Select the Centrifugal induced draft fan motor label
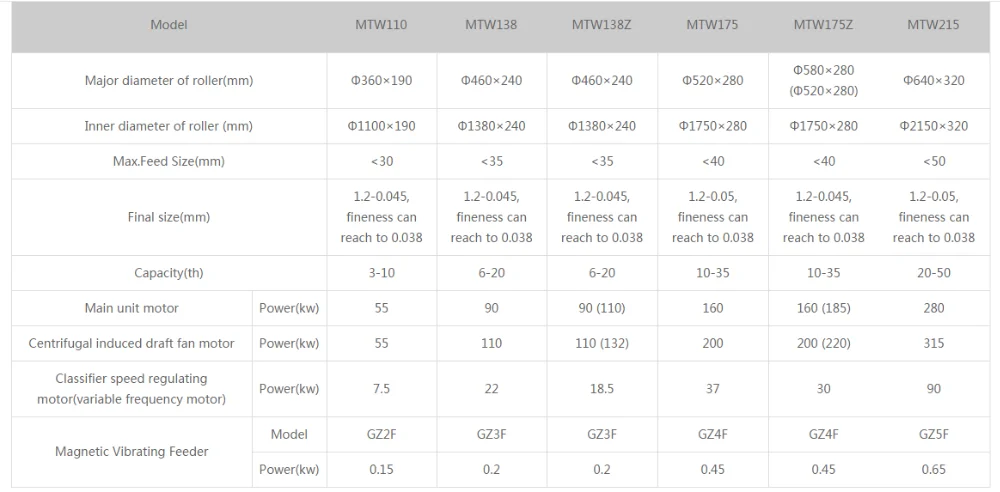 132,343
